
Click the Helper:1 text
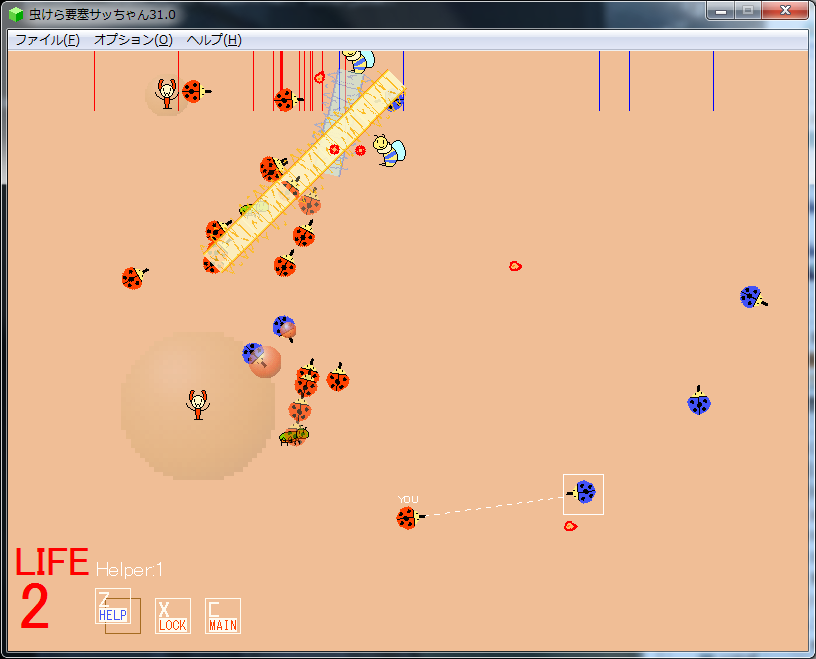click(x=130, y=570)
